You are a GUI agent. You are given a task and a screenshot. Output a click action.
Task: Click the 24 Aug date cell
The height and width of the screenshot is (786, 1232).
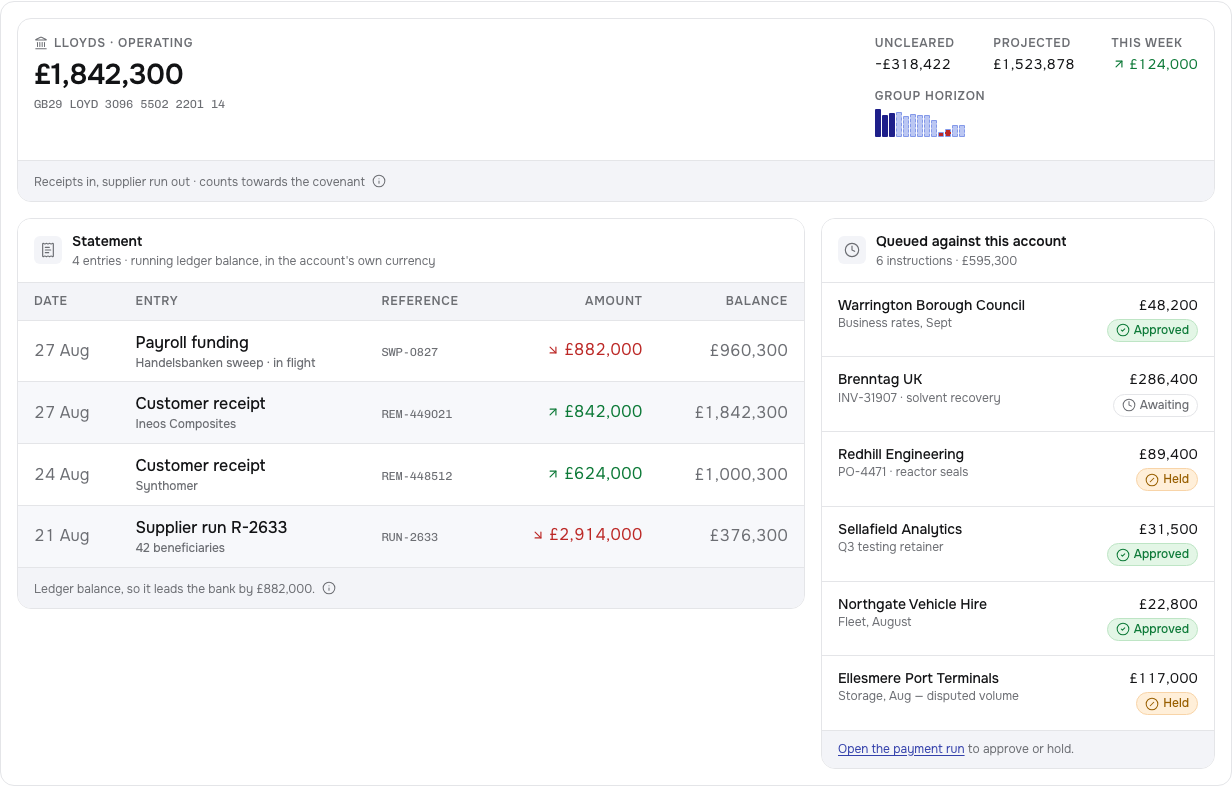tap(62, 474)
